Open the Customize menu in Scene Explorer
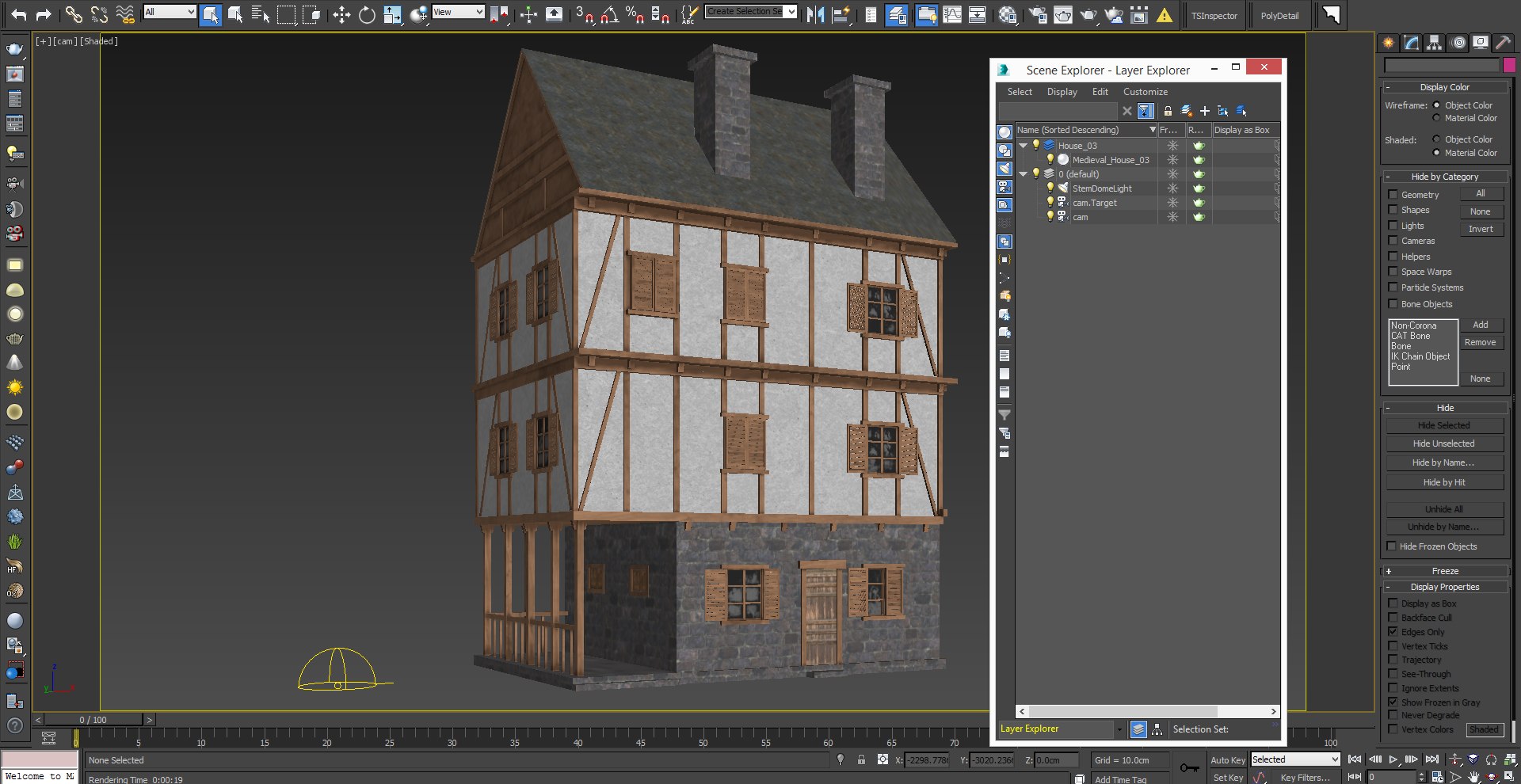This screenshot has width=1521, height=784. pos(1146,92)
